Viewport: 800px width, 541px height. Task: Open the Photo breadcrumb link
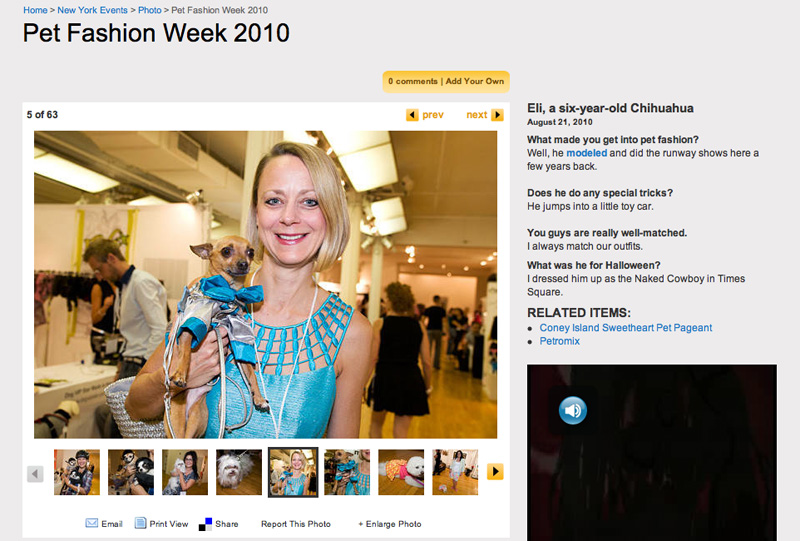[149, 10]
